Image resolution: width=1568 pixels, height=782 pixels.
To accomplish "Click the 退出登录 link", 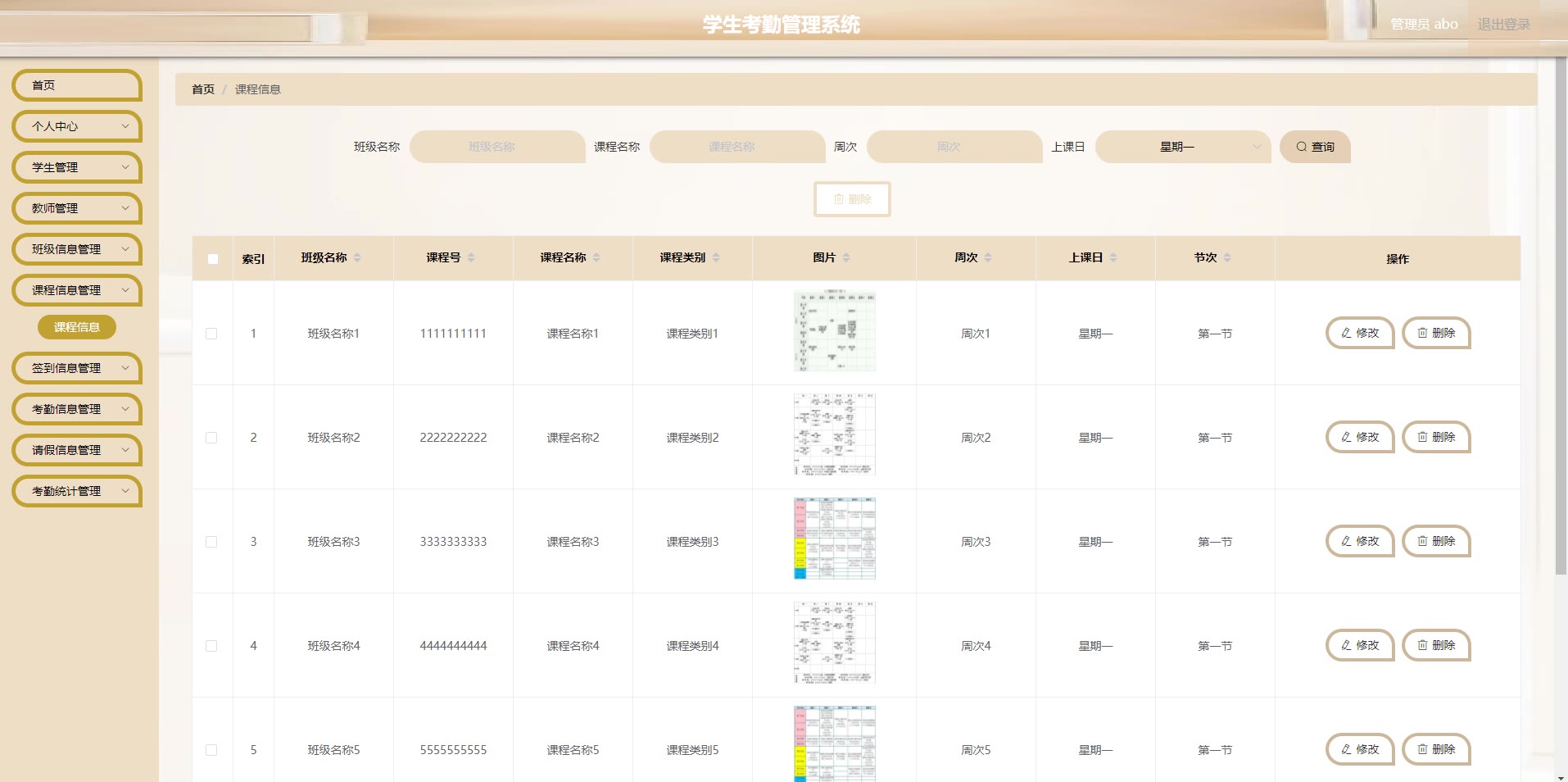I will 1503,25.
